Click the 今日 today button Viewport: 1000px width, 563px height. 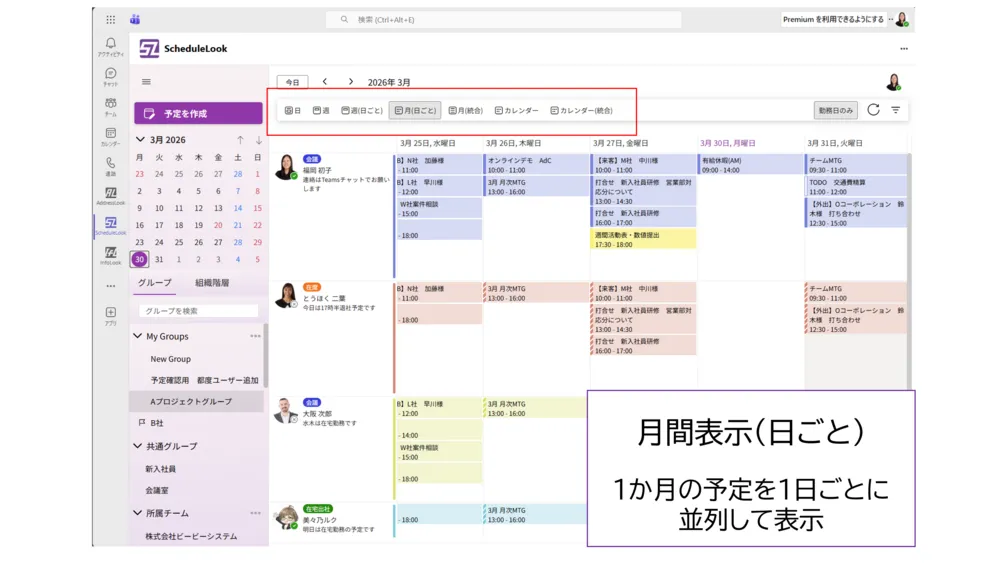(x=292, y=82)
